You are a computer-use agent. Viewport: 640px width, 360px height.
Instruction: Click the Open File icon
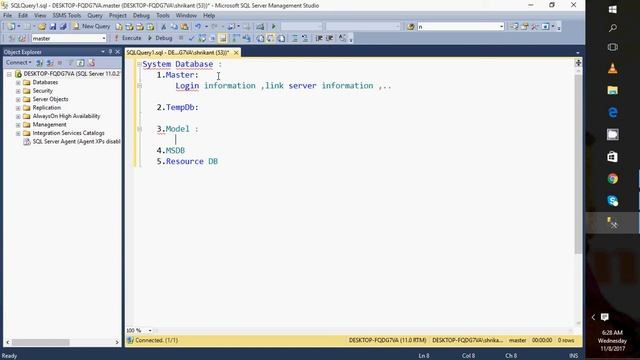pyautogui.click(x=42, y=27)
